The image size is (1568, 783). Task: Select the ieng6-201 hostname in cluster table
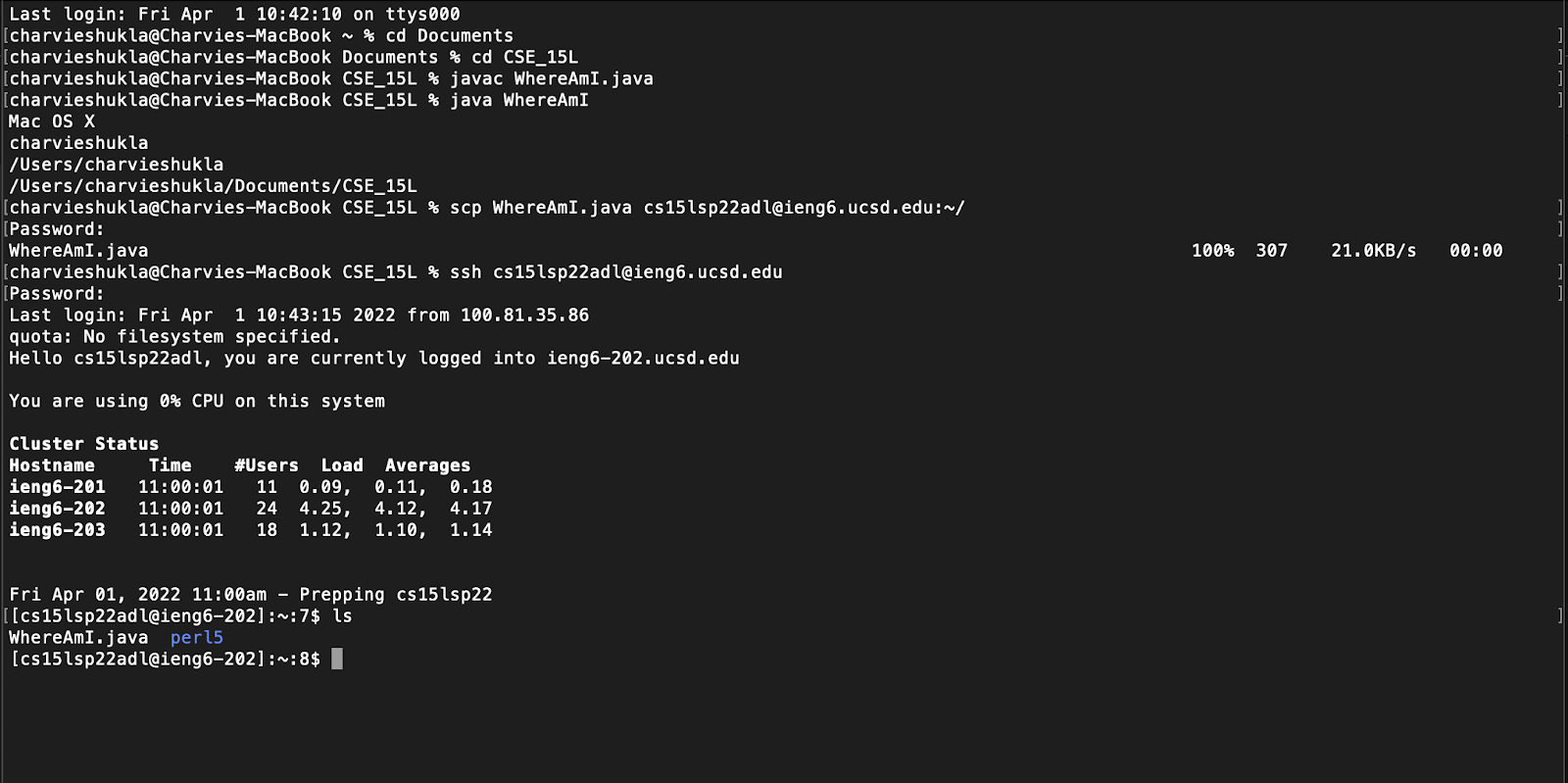tap(57, 487)
